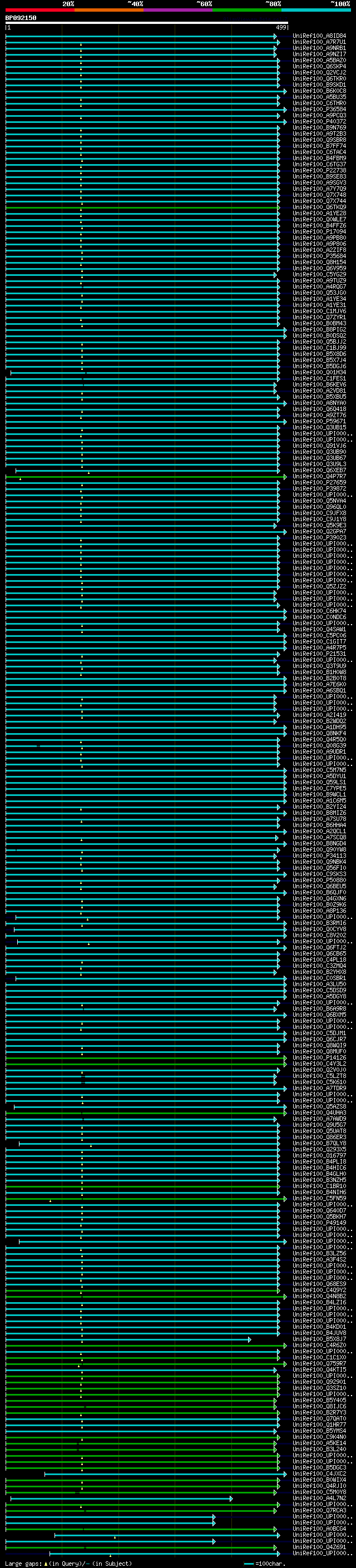Select hit UniRef100_B4FBM9
The image size is (356, 1568).
(x=319, y=159)
